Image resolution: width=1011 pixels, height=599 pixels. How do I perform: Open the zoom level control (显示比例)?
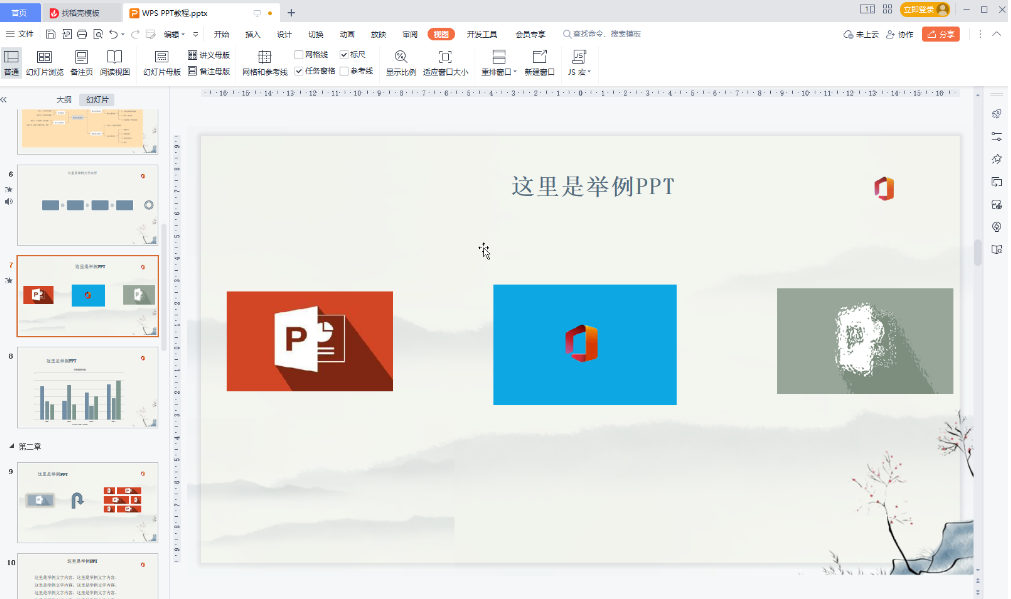400,62
